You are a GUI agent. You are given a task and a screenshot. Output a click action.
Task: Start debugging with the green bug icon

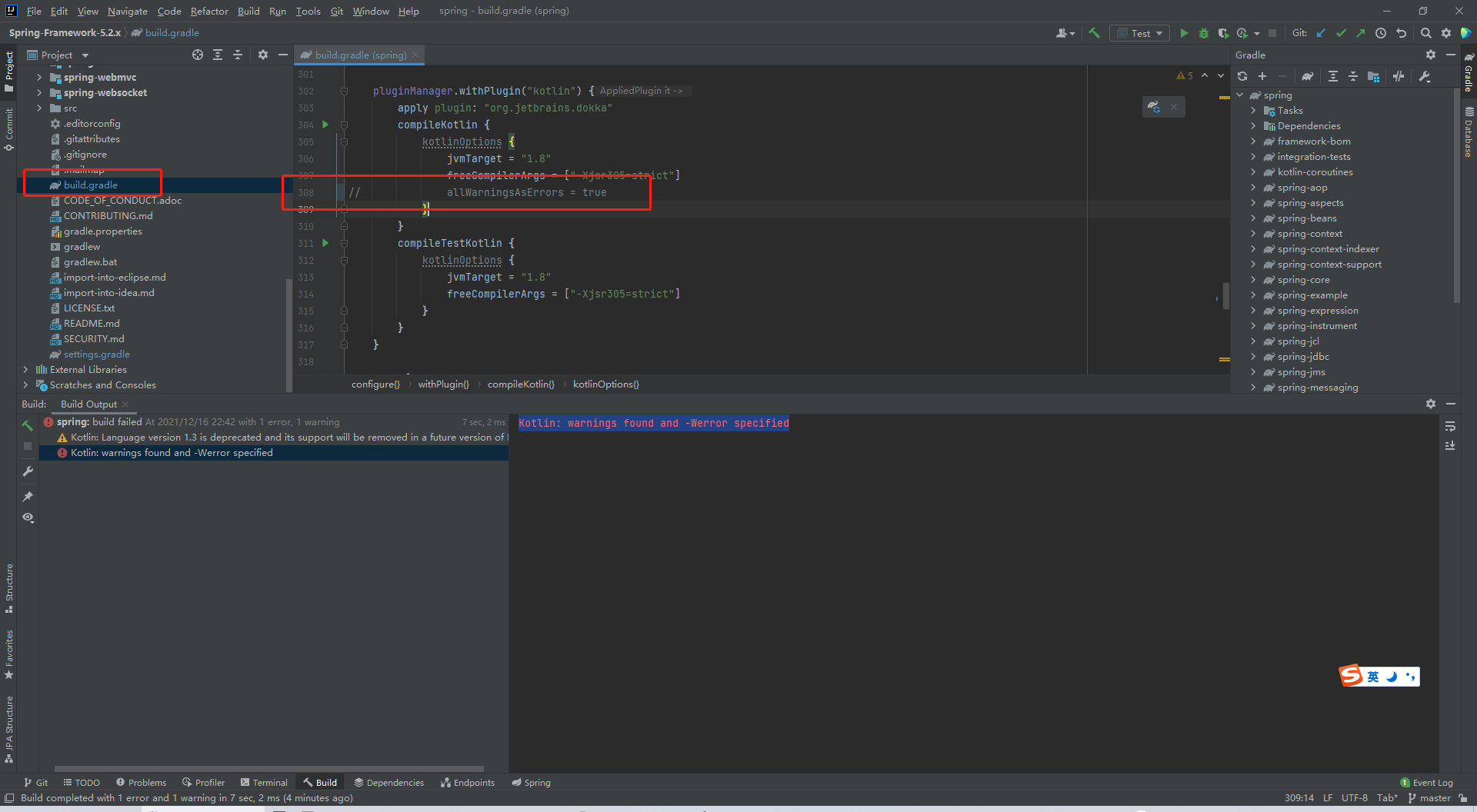(x=1203, y=33)
